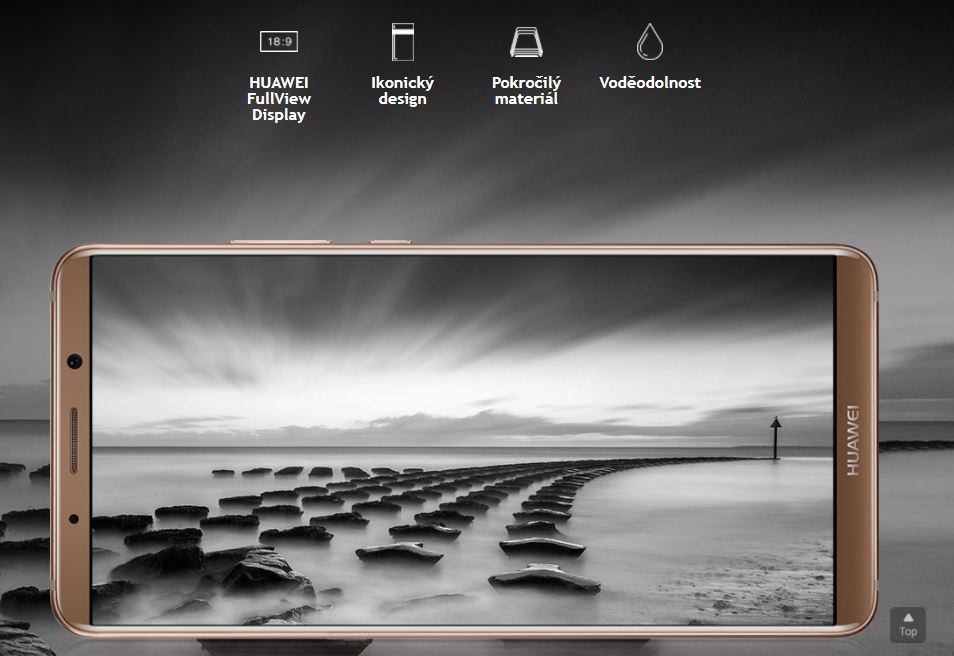This screenshot has height=656, width=954.
Task: Click the Ikonický design phone icon
Action: [403, 41]
